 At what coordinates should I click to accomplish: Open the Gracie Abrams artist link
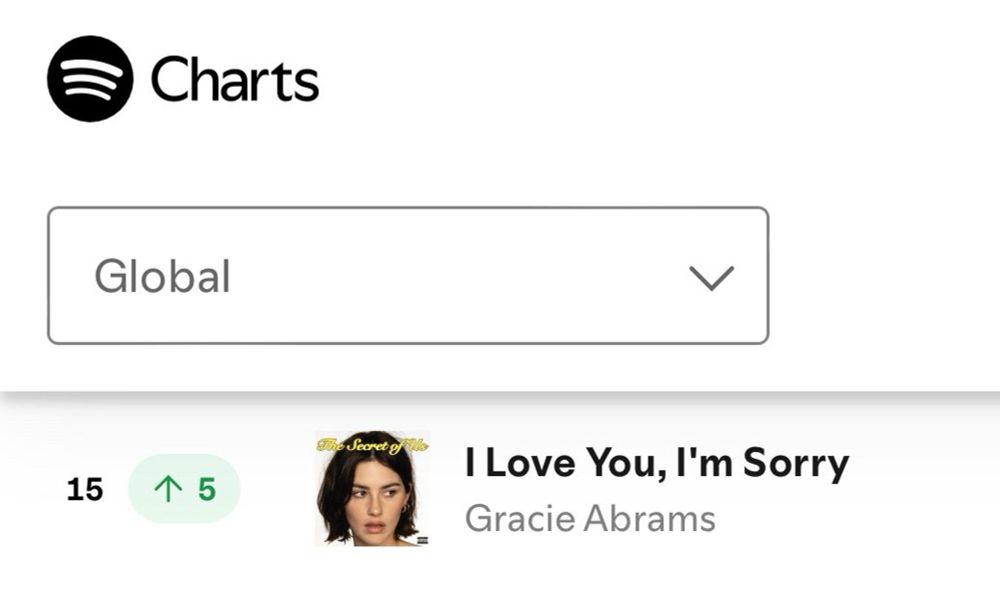pos(590,518)
